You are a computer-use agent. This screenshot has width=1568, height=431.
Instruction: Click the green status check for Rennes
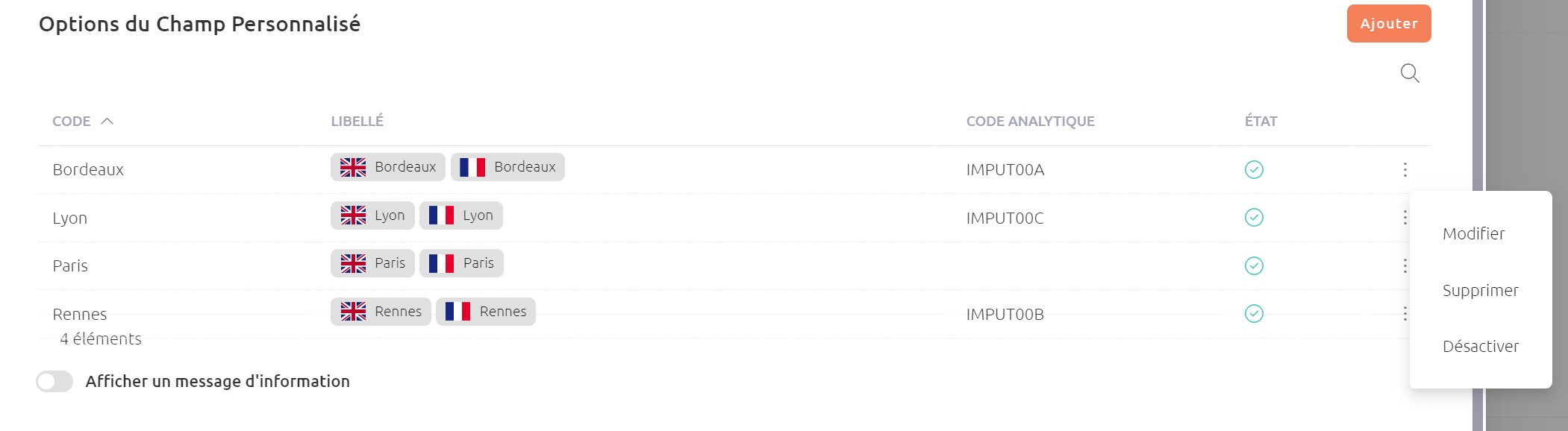pos(1254,314)
